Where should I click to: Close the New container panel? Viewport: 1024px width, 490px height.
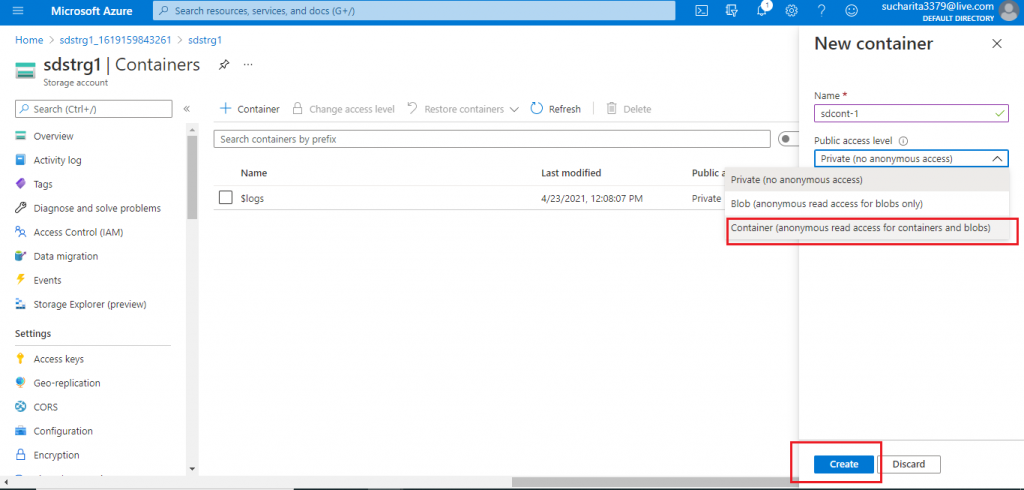tap(997, 44)
